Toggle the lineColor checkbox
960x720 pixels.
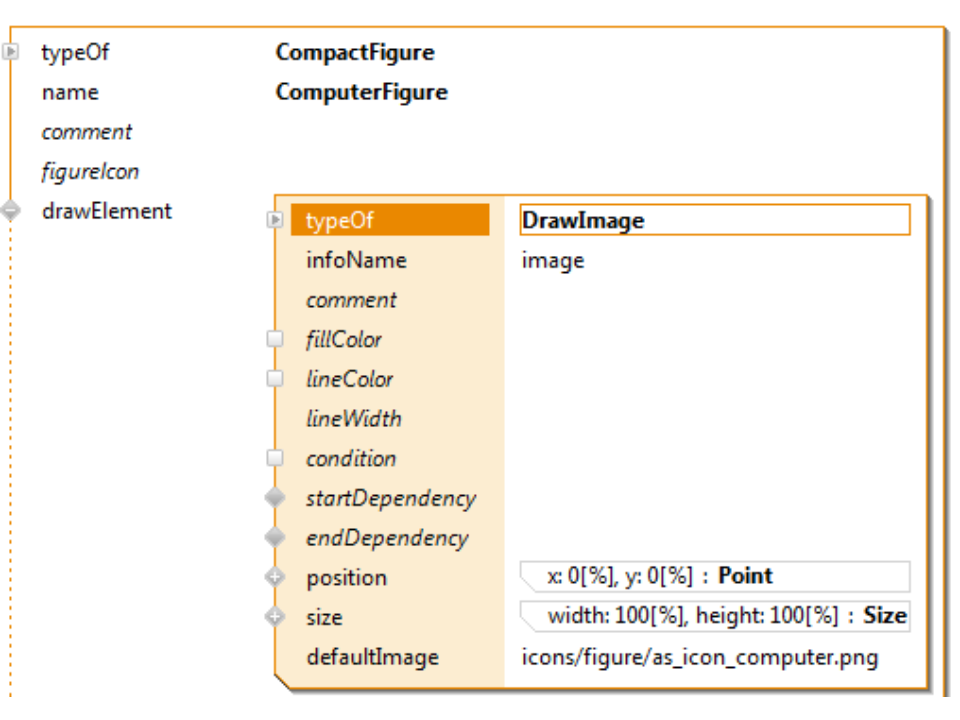tap(275, 379)
